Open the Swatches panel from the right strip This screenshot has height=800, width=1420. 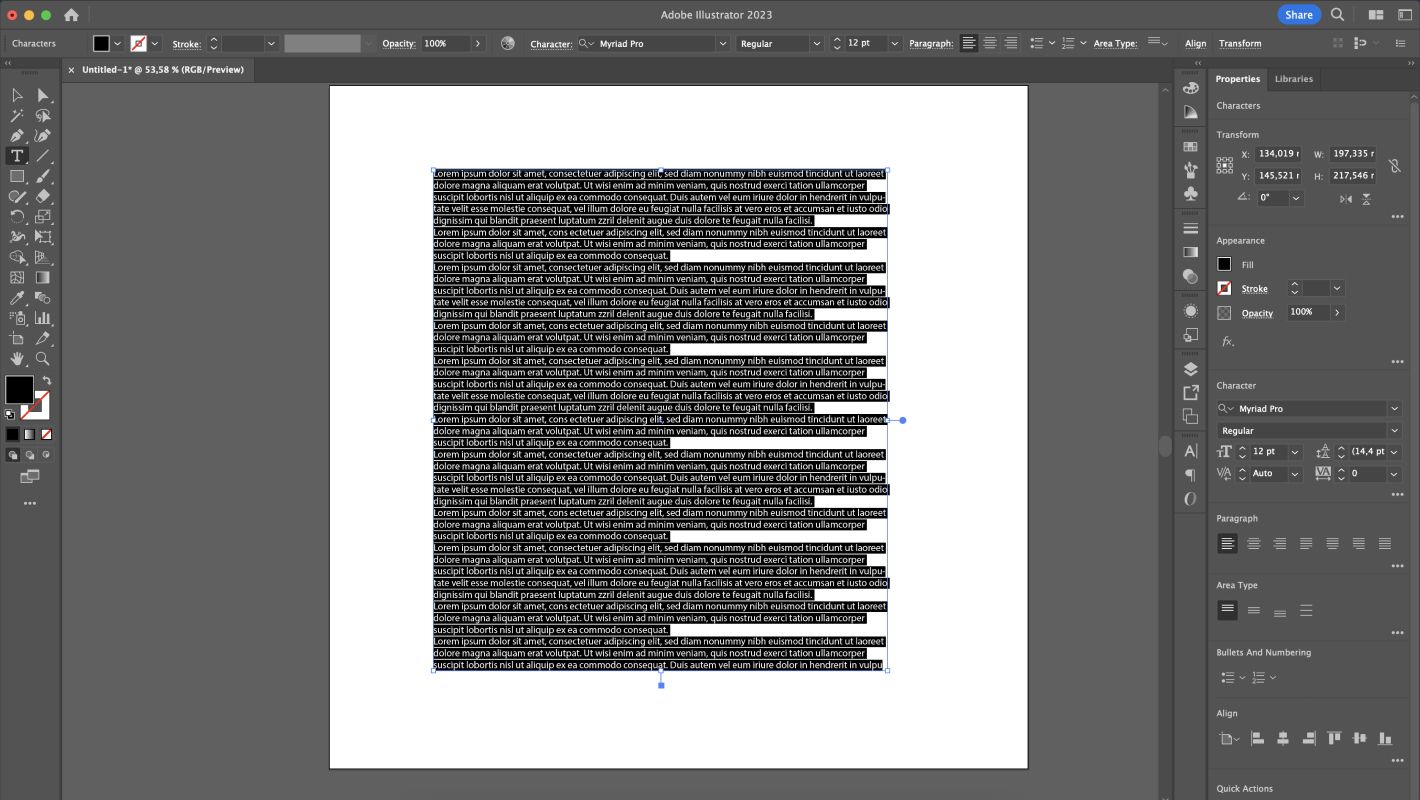(x=1191, y=145)
